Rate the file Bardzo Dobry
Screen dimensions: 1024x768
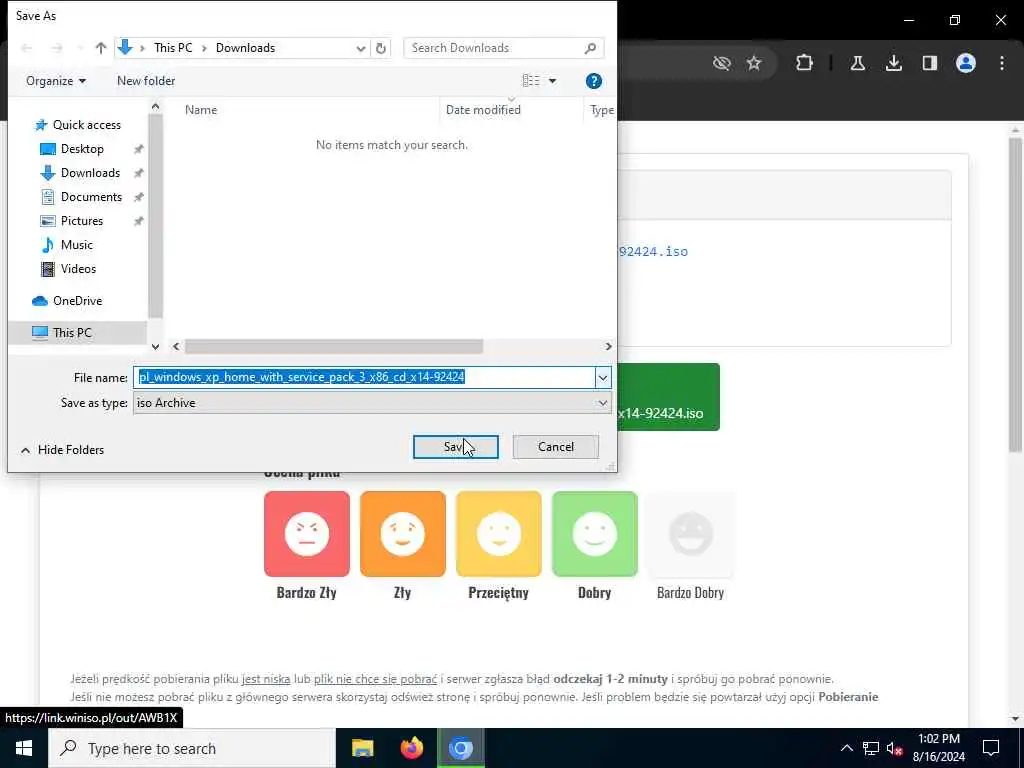(x=690, y=534)
